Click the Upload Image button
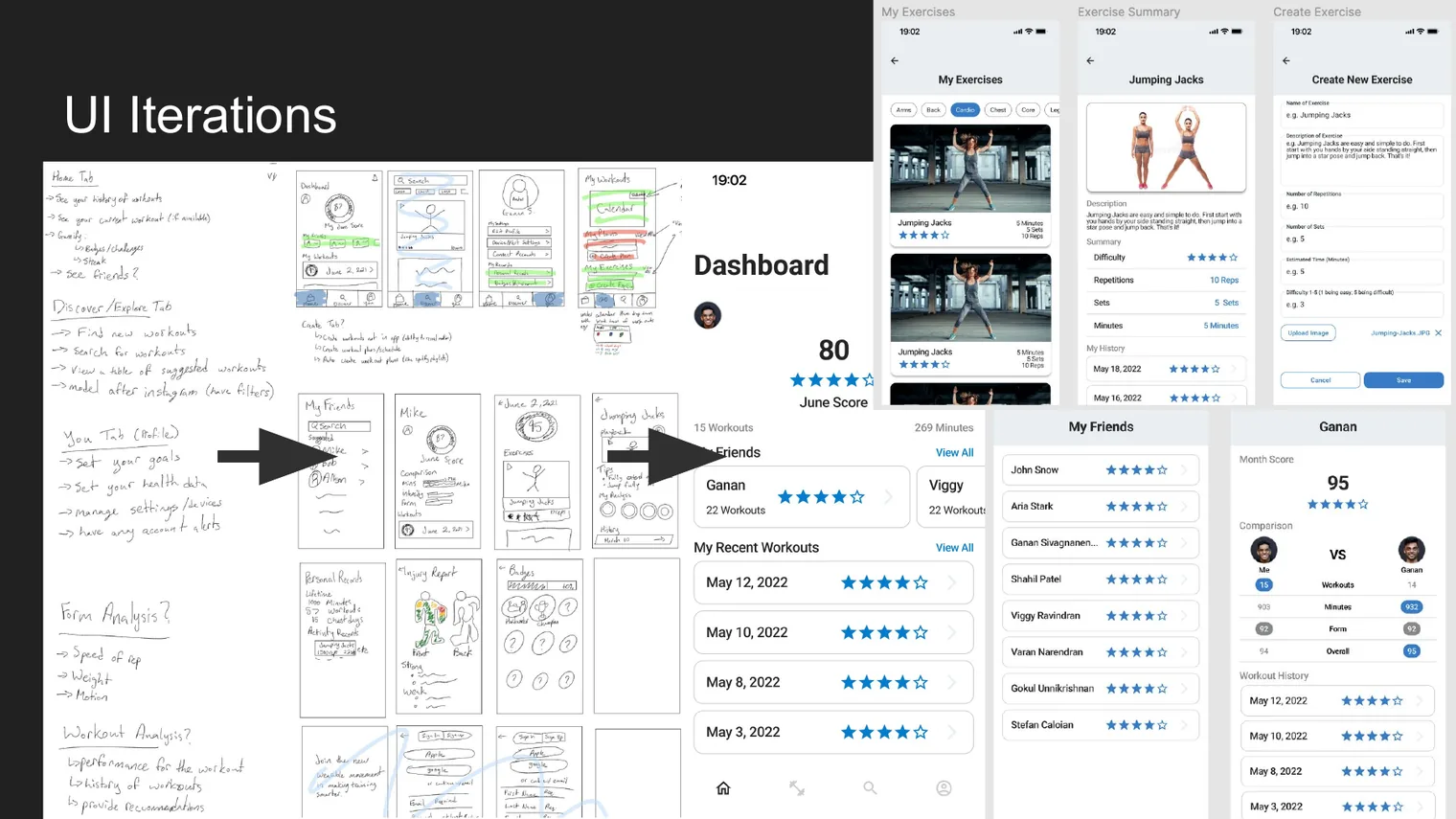This screenshot has height=819, width=1456. [1308, 333]
